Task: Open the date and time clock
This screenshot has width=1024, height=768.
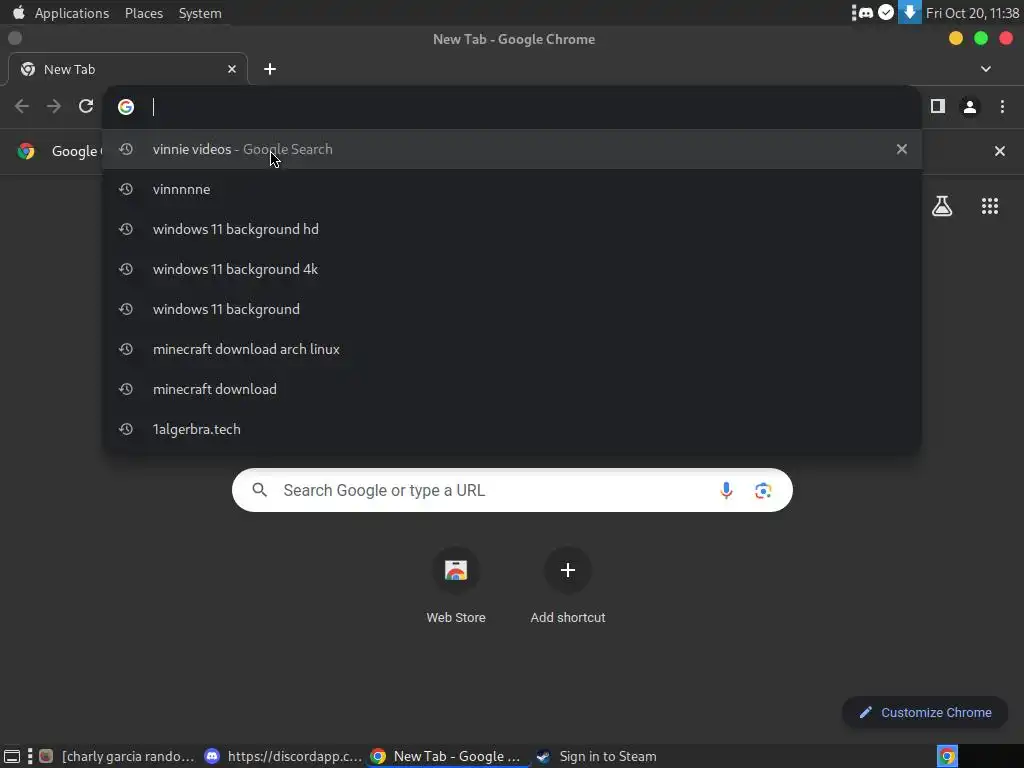Action: coord(972,13)
